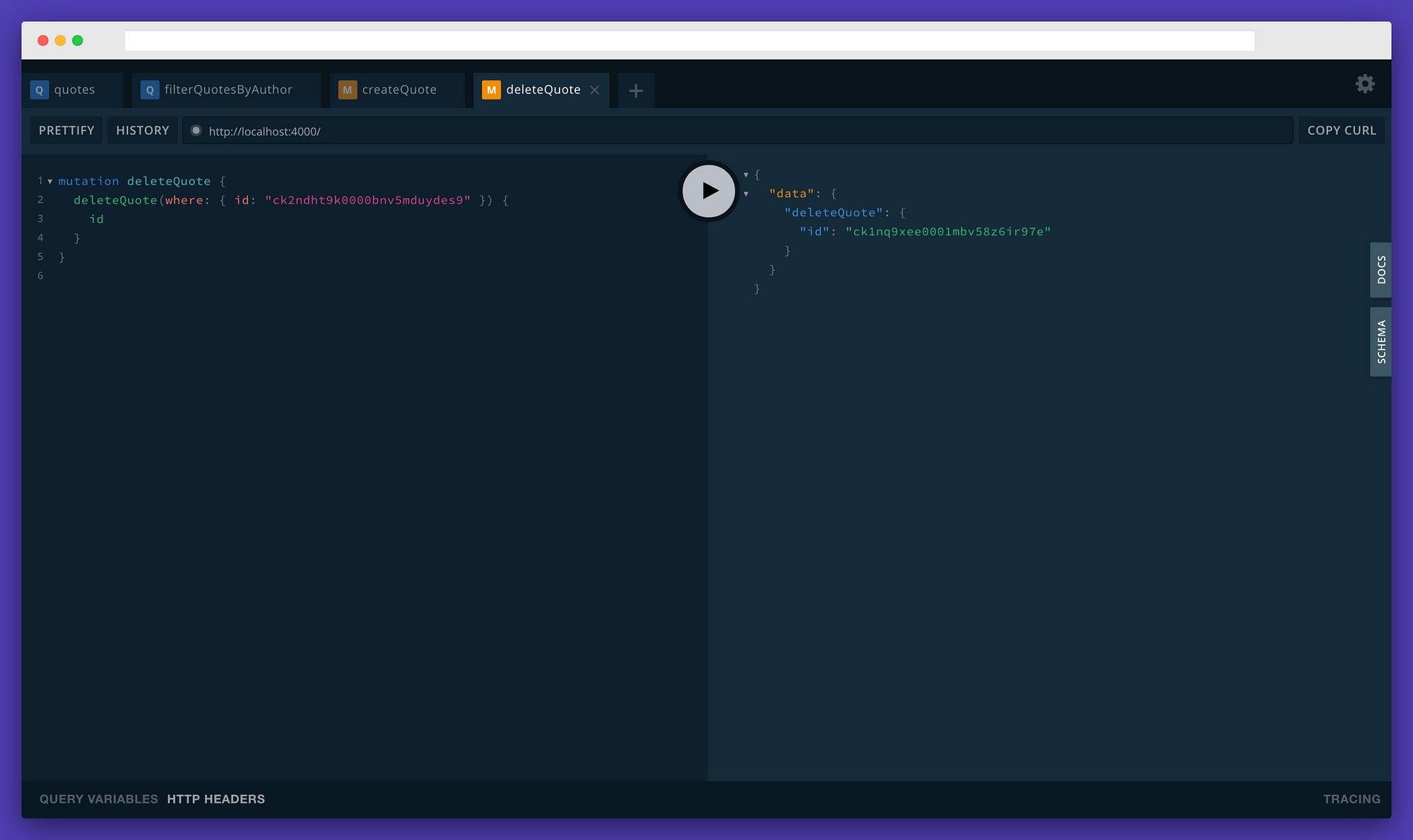The width and height of the screenshot is (1413, 840).
Task: Open the HISTORY panel
Action: click(142, 130)
